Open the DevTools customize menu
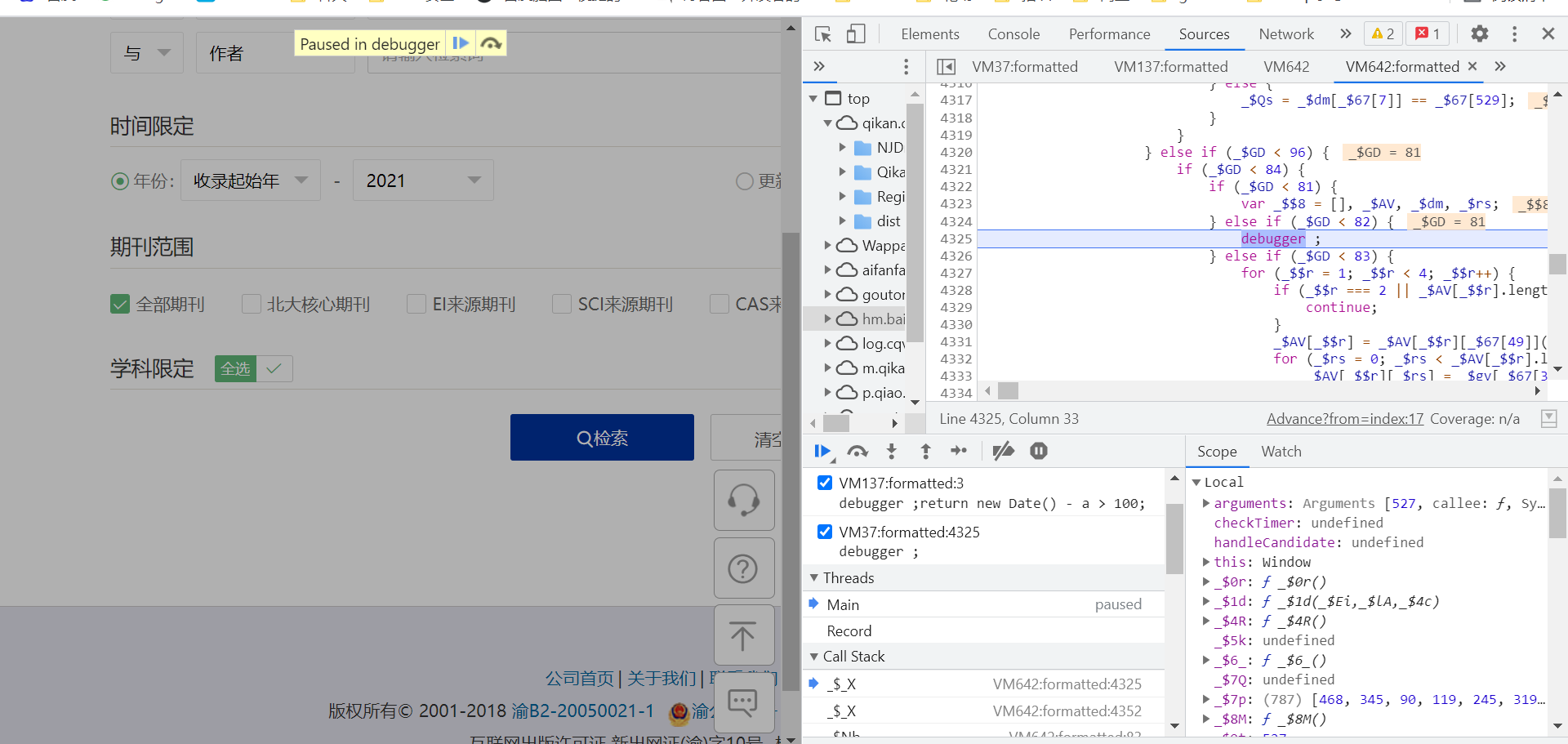Viewport: 1568px width, 744px height. (1514, 33)
